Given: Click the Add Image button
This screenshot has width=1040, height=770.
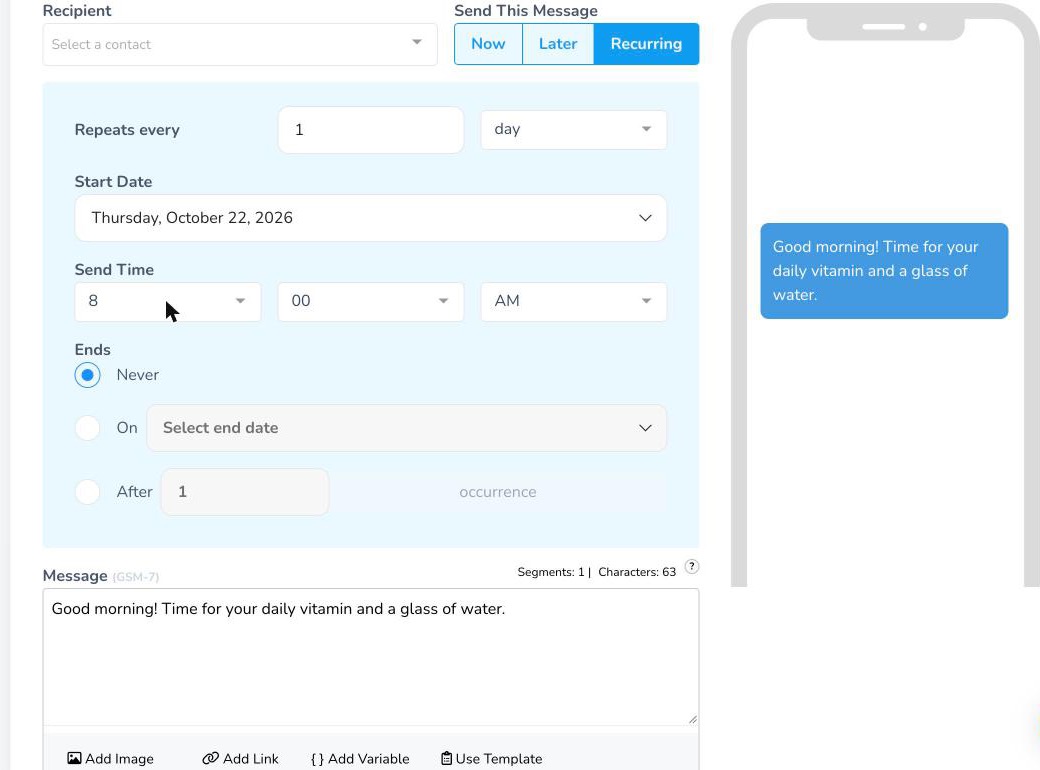Looking at the screenshot, I should 111,759.
